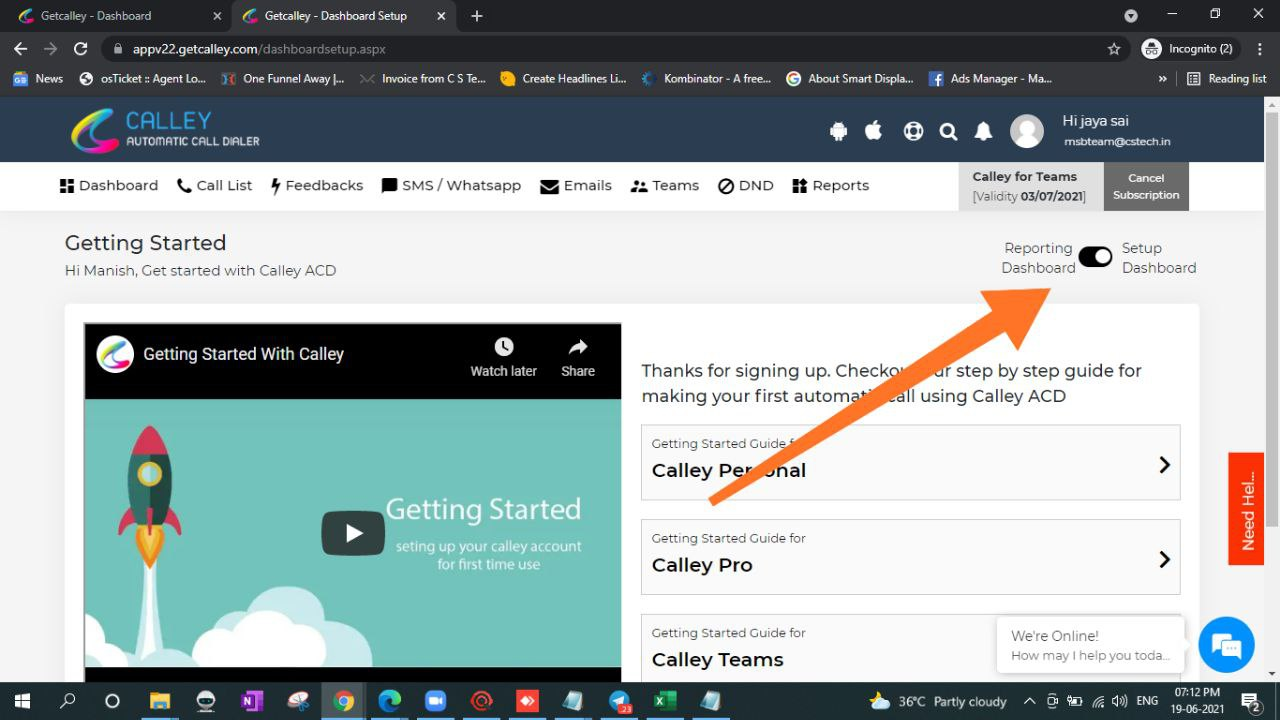Screen dimensions: 1280x720
Task: Open the live chat bubble
Action: coord(1226,645)
